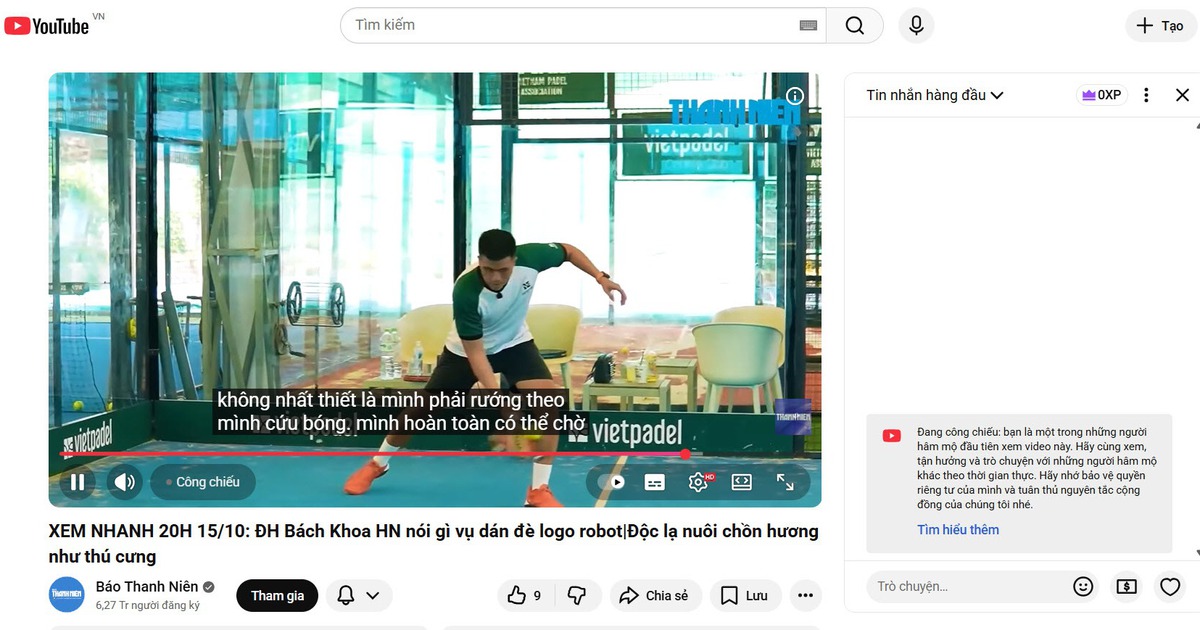The image size is (1200, 630).
Task: Mute the video volume speaker icon
Action: click(x=124, y=483)
